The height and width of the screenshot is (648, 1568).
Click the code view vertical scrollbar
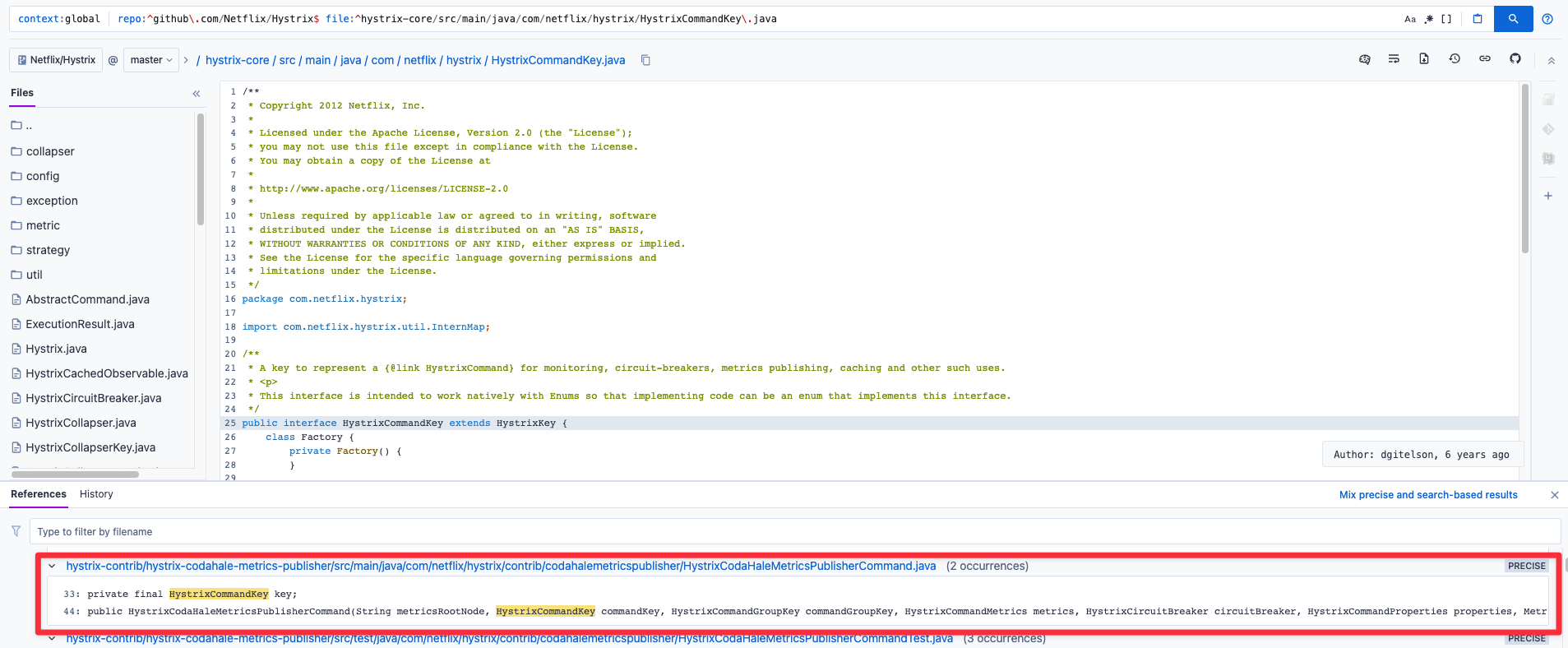(x=1525, y=169)
